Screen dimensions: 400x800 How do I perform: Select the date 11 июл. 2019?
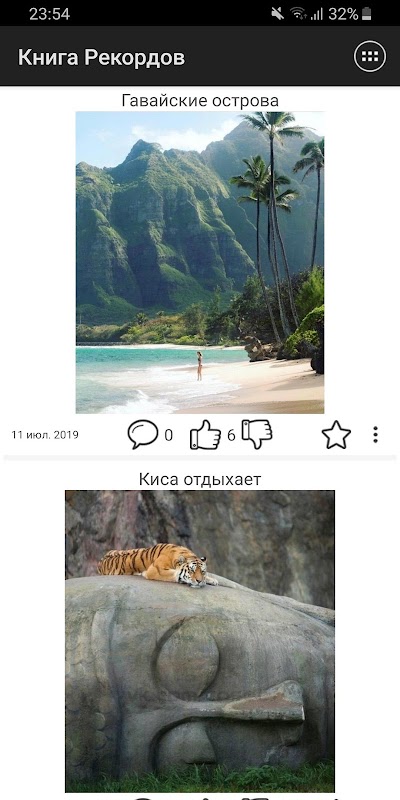coord(45,435)
